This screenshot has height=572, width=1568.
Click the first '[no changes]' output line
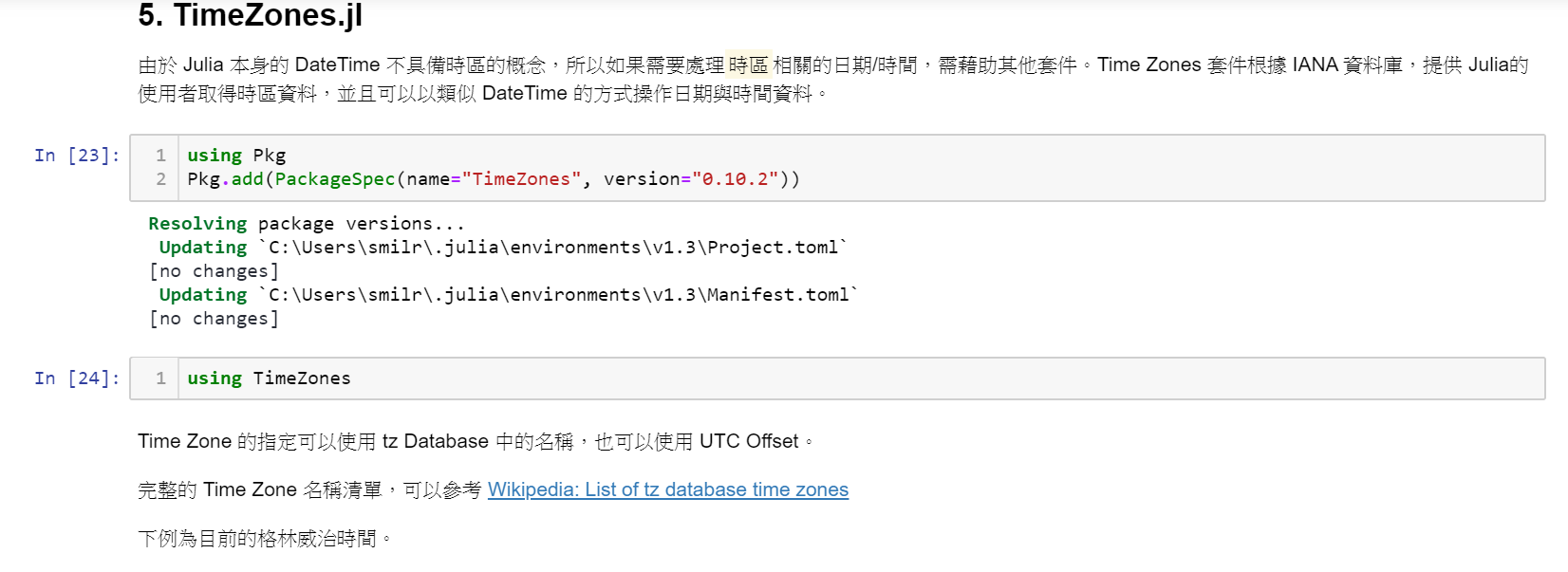[214, 271]
